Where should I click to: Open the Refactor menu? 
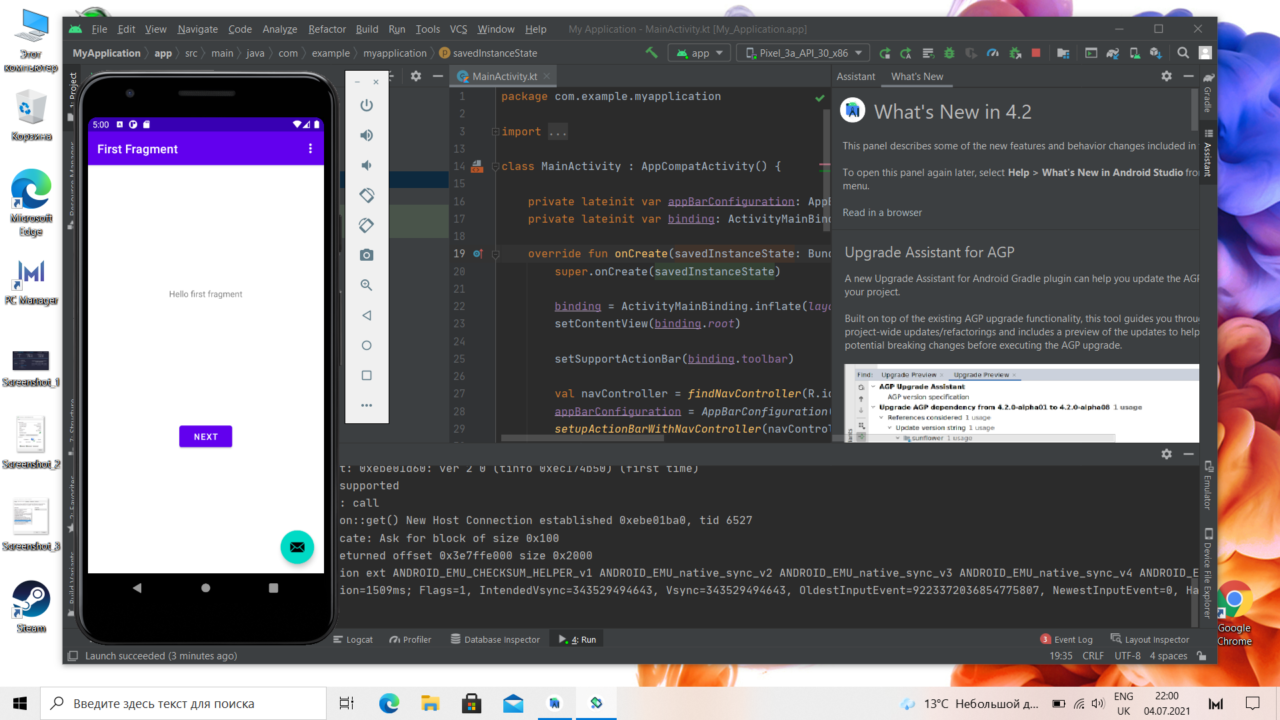(x=327, y=29)
